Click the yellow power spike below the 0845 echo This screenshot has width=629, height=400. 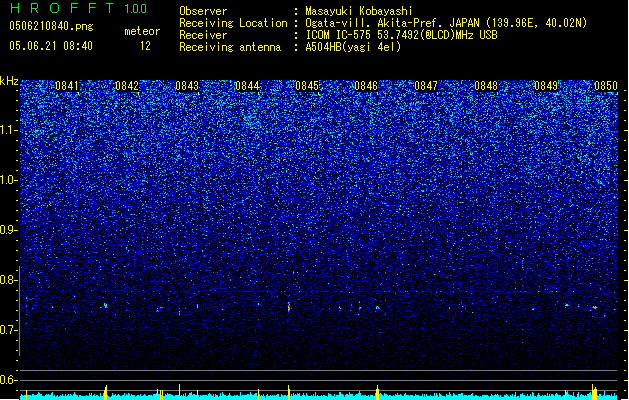pyautogui.click(x=288, y=392)
